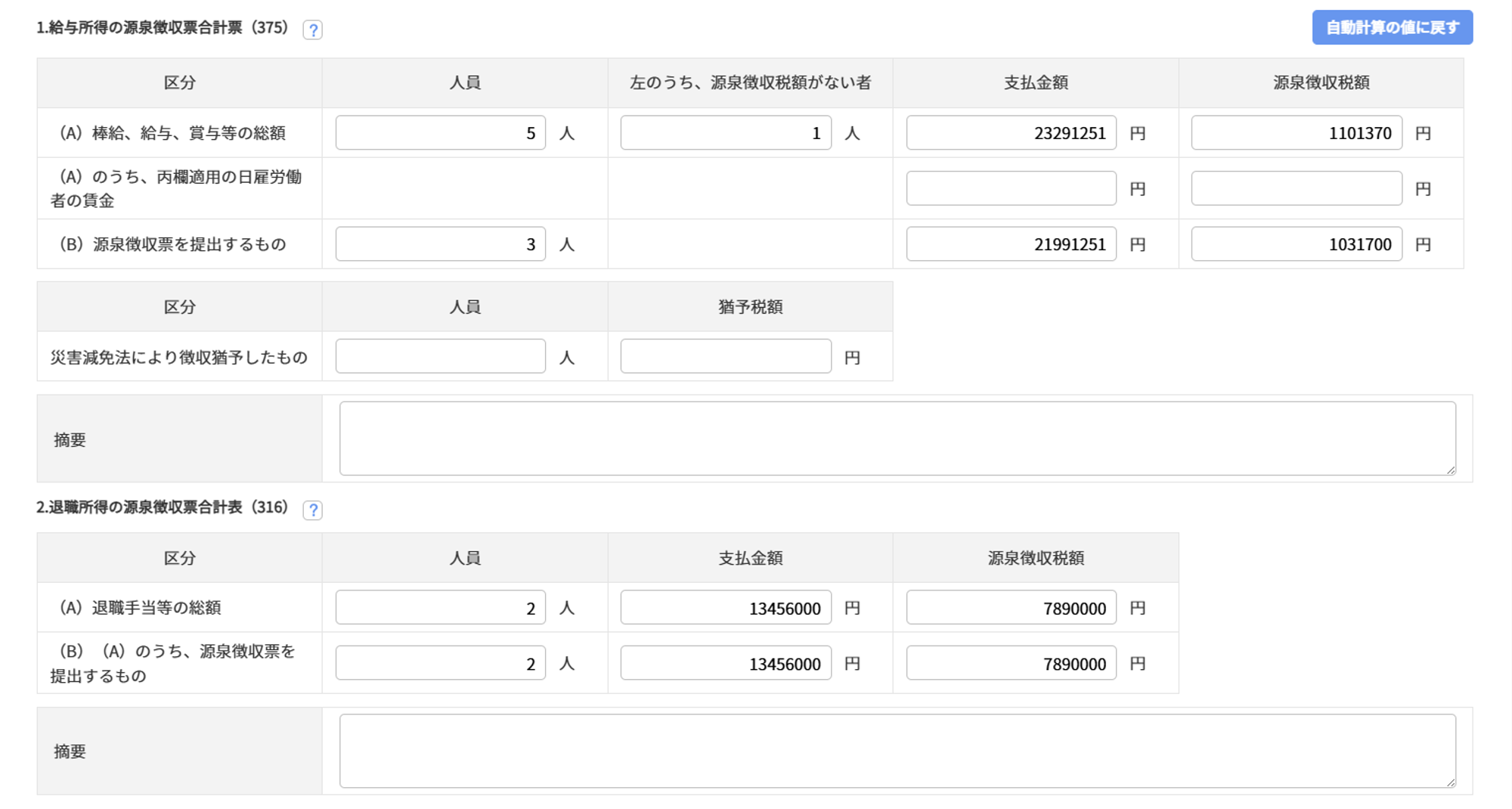Focus 源泉徴収税額 field showing 1031700
This screenshot has width=1512, height=809.
pos(1296,244)
